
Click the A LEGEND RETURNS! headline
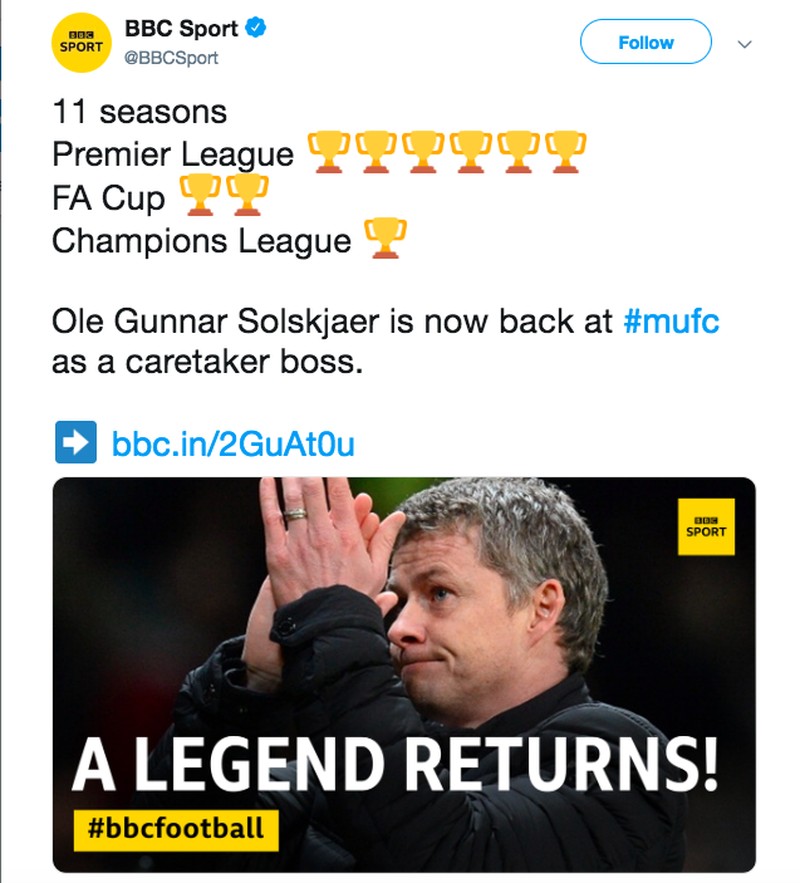[x=395, y=765]
